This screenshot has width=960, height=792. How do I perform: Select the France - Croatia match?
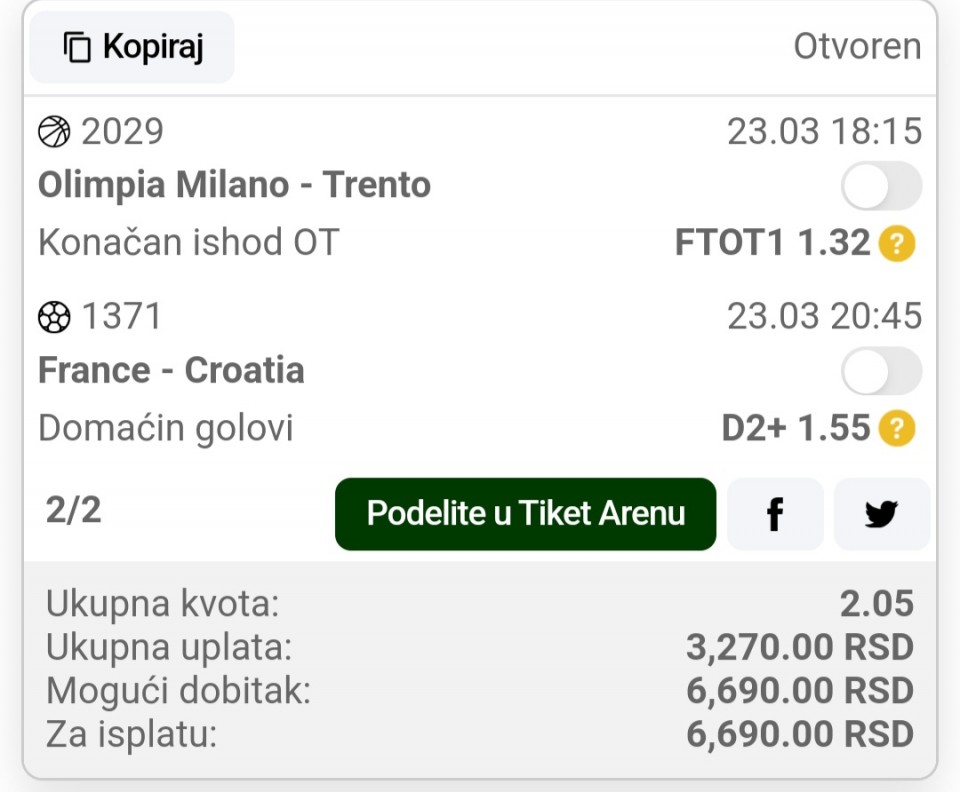coord(171,370)
